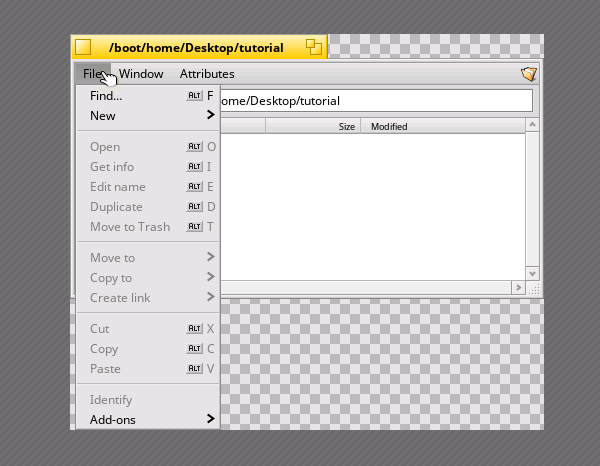Click the path text field
This screenshot has height=466, width=600.
[x=375, y=101]
